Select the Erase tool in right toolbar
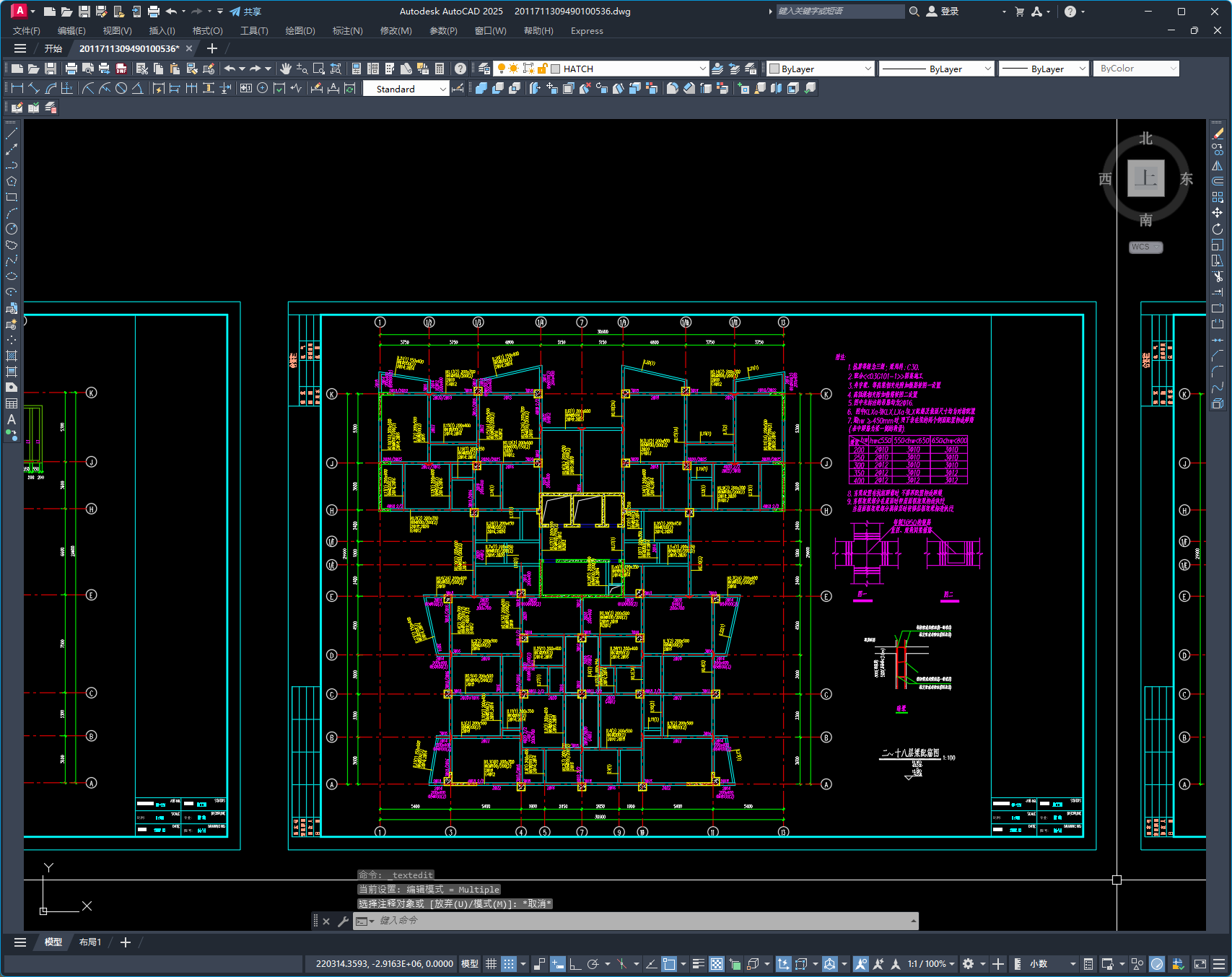The height and width of the screenshot is (977, 1232). pos(1218,133)
